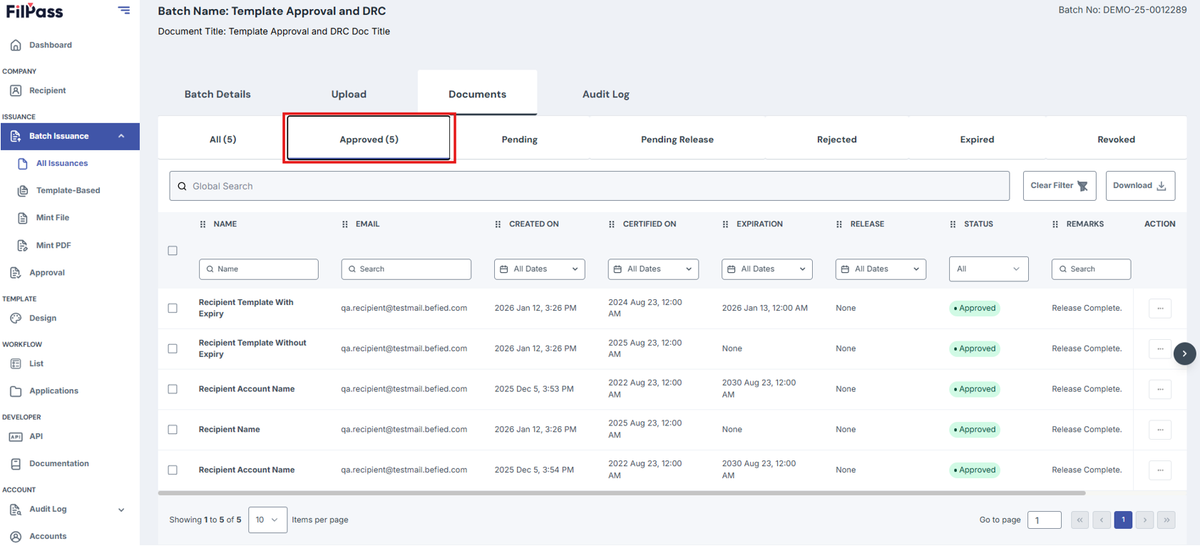Tick checkbox for Recipient Template Without Expiry
1200x550 pixels.
(x=173, y=349)
